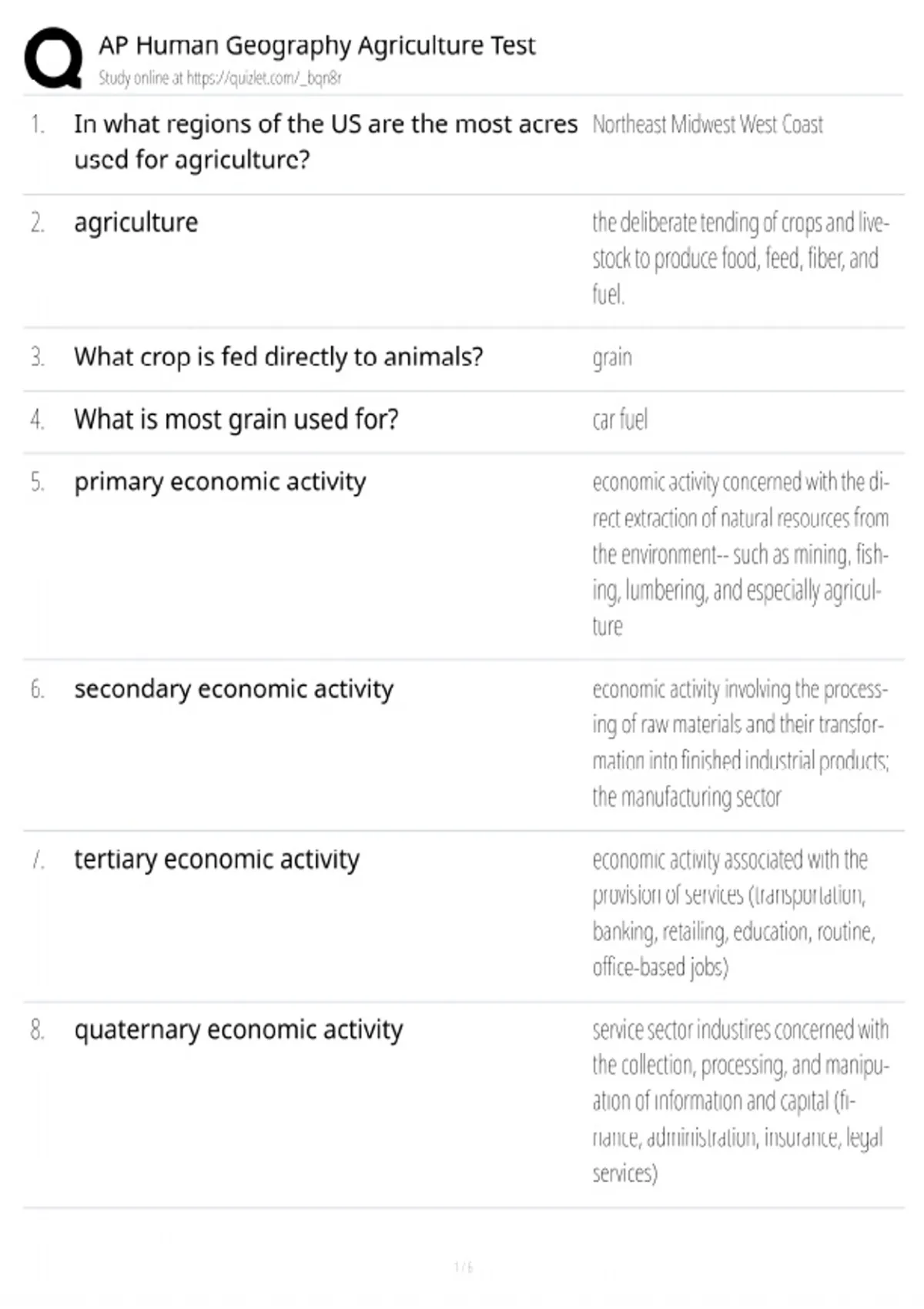Screen dimensions: 924x1309
Task: Click the page number indicator at the bottom
Action: 464,1267
